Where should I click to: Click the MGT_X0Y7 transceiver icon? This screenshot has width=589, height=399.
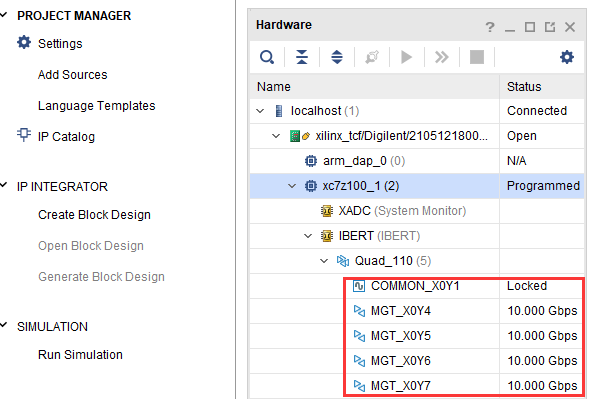(x=359, y=385)
